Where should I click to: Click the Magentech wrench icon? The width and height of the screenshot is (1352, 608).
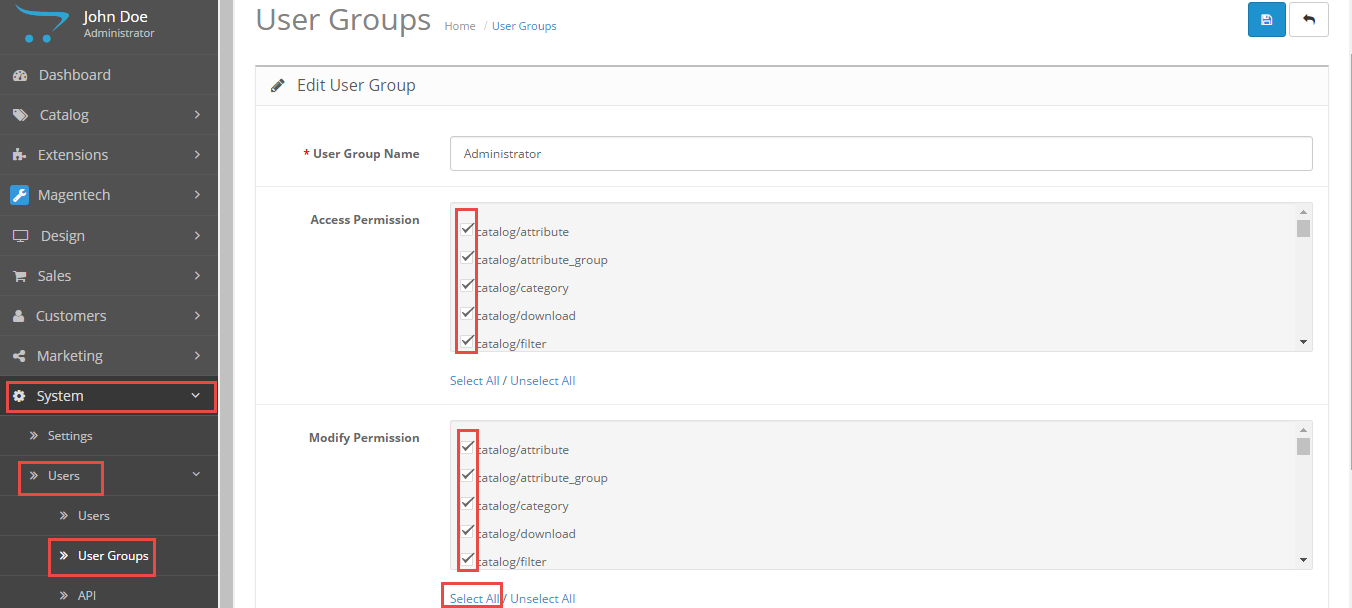(20, 195)
